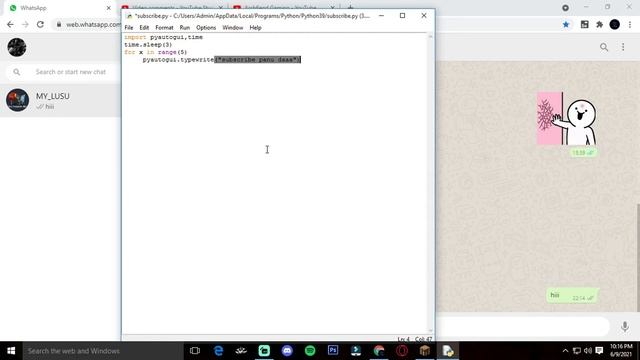The image size is (640, 360).
Task: Click Search the web and Windows box
Action: click(x=103, y=351)
